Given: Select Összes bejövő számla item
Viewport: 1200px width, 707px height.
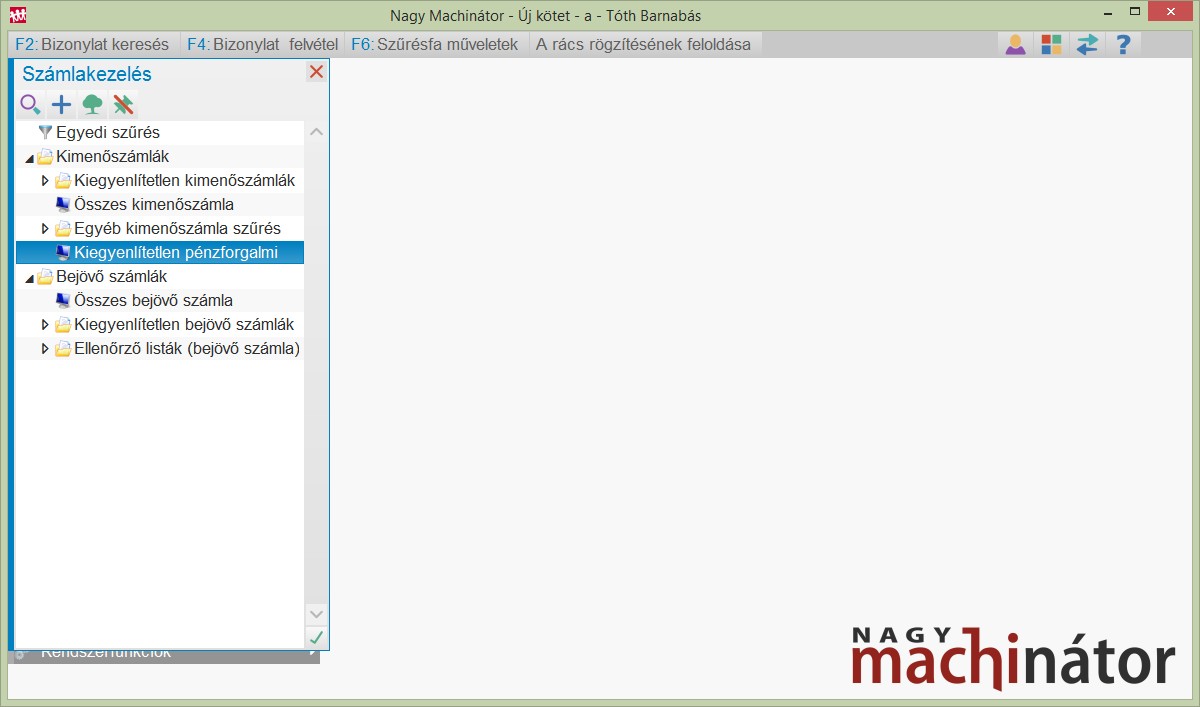Looking at the screenshot, I should pos(154,300).
